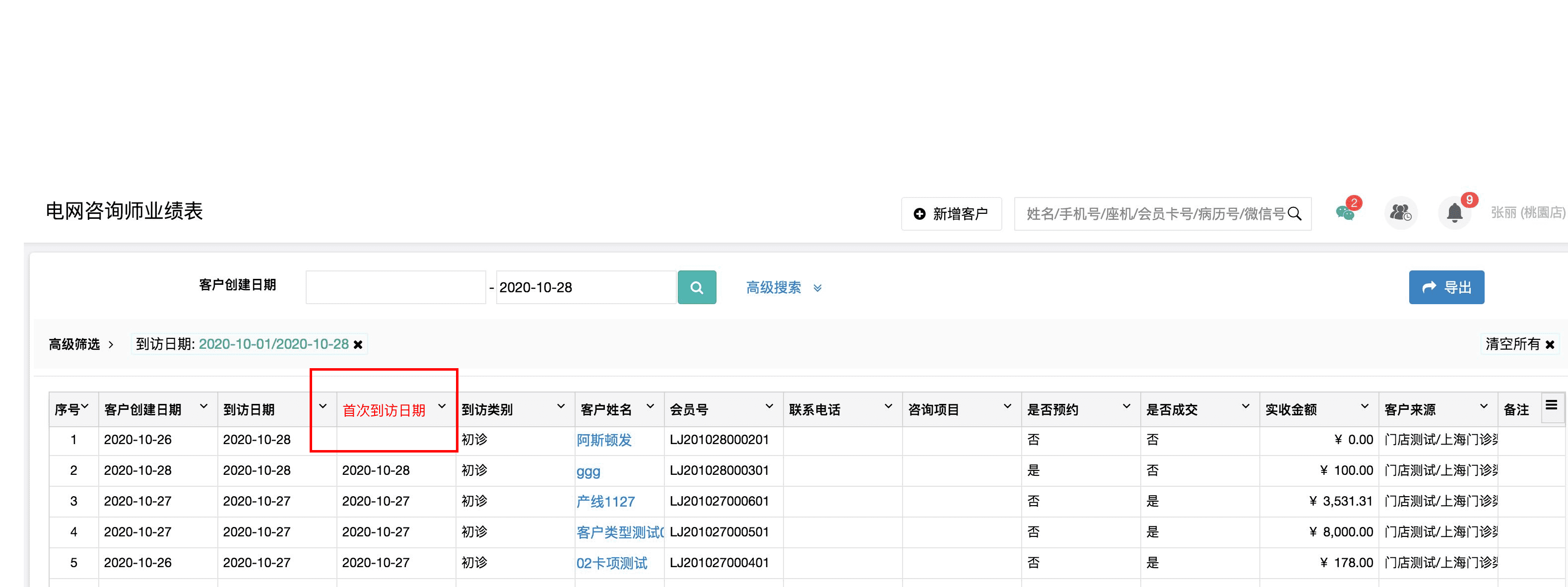This screenshot has height=587, width=1568.
Task: Open the 实收金额 column dropdown arrow
Action: coord(1365,407)
